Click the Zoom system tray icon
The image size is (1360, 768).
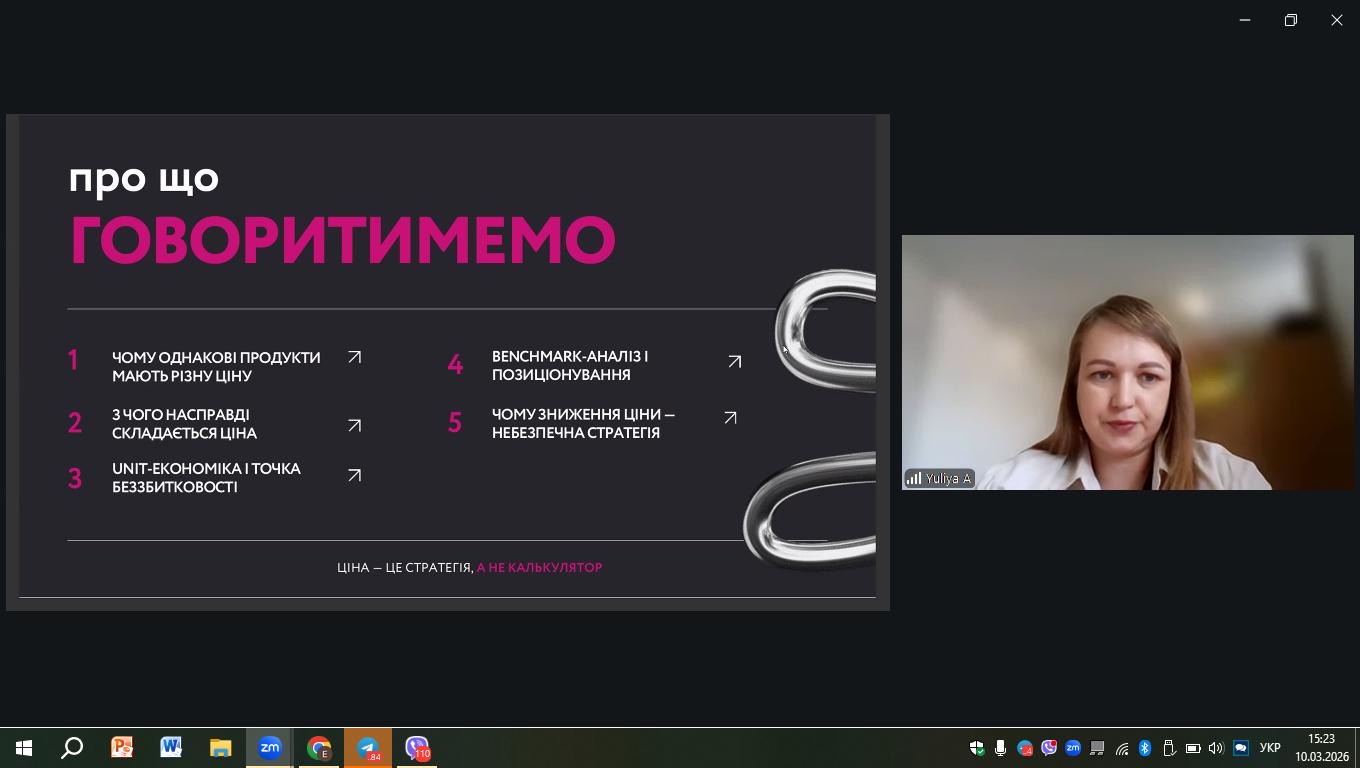tap(1073, 748)
